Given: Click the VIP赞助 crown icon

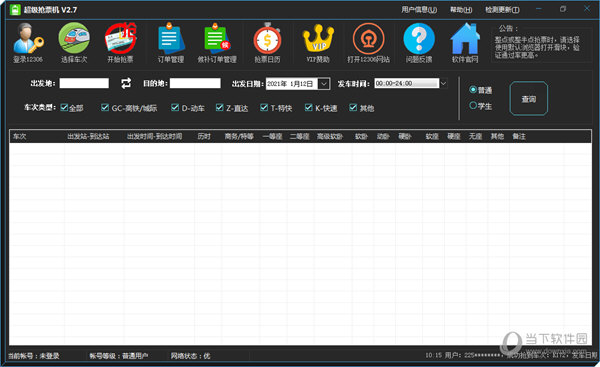Looking at the screenshot, I should coord(318,42).
